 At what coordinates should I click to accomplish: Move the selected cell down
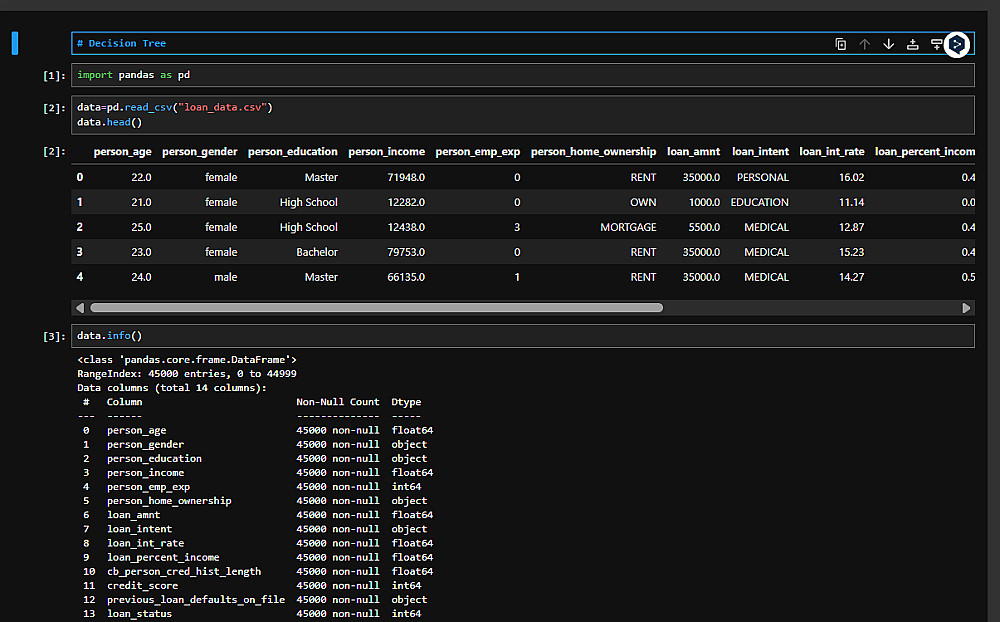click(889, 44)
